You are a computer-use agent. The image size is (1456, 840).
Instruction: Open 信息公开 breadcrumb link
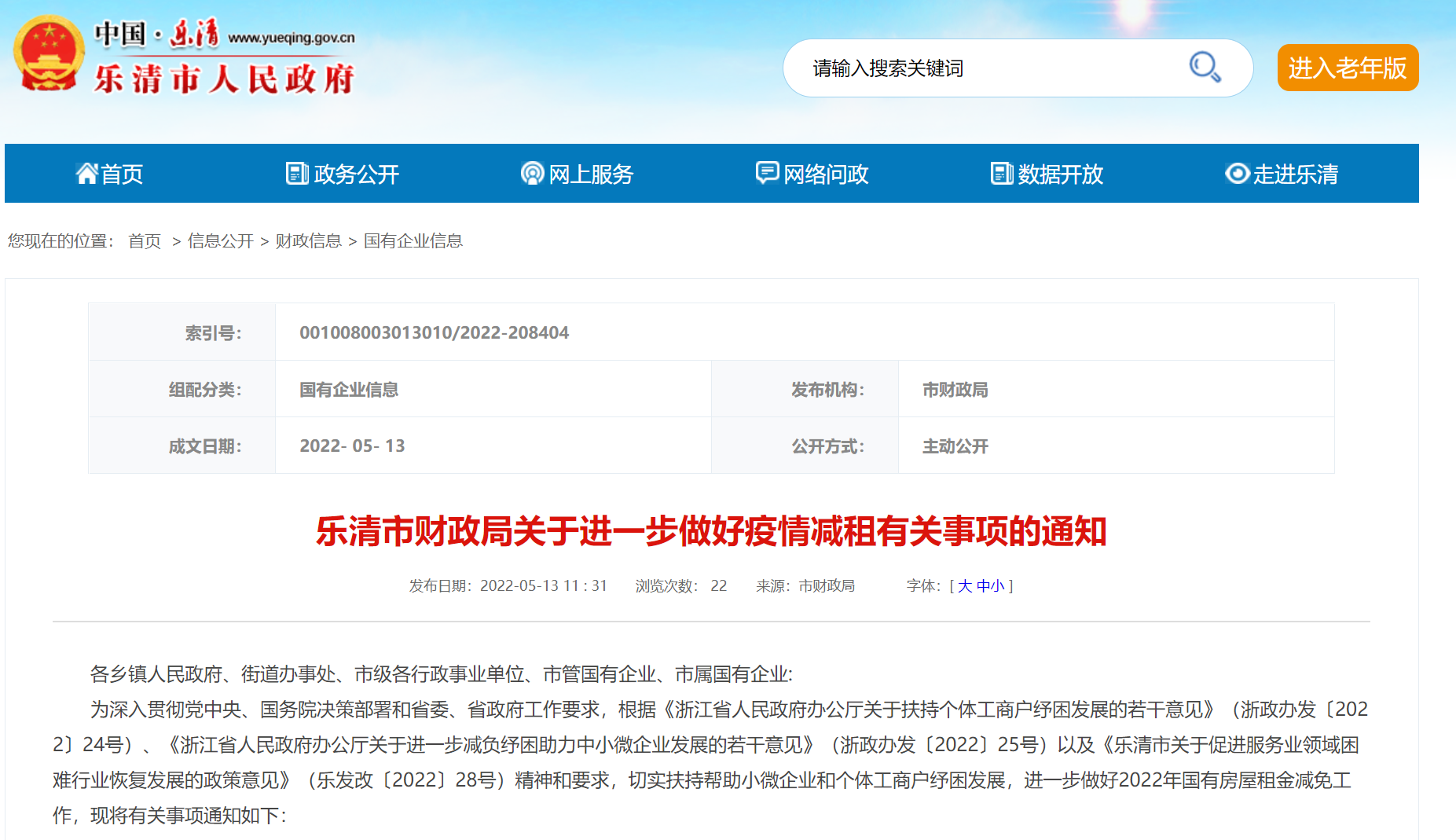(x=220, y=241)
